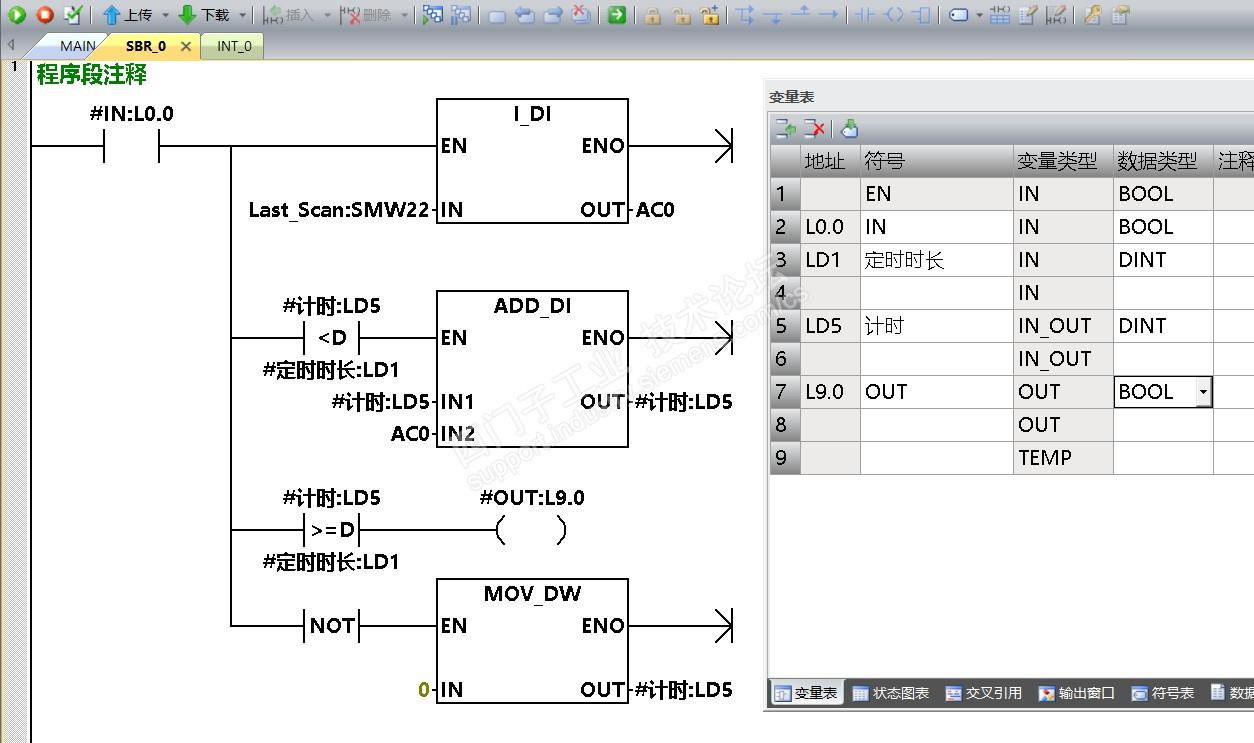This screenshot has width=1254, height=743.
Task: Click the delete row icon in variable table
Action: tap(815, 129)
